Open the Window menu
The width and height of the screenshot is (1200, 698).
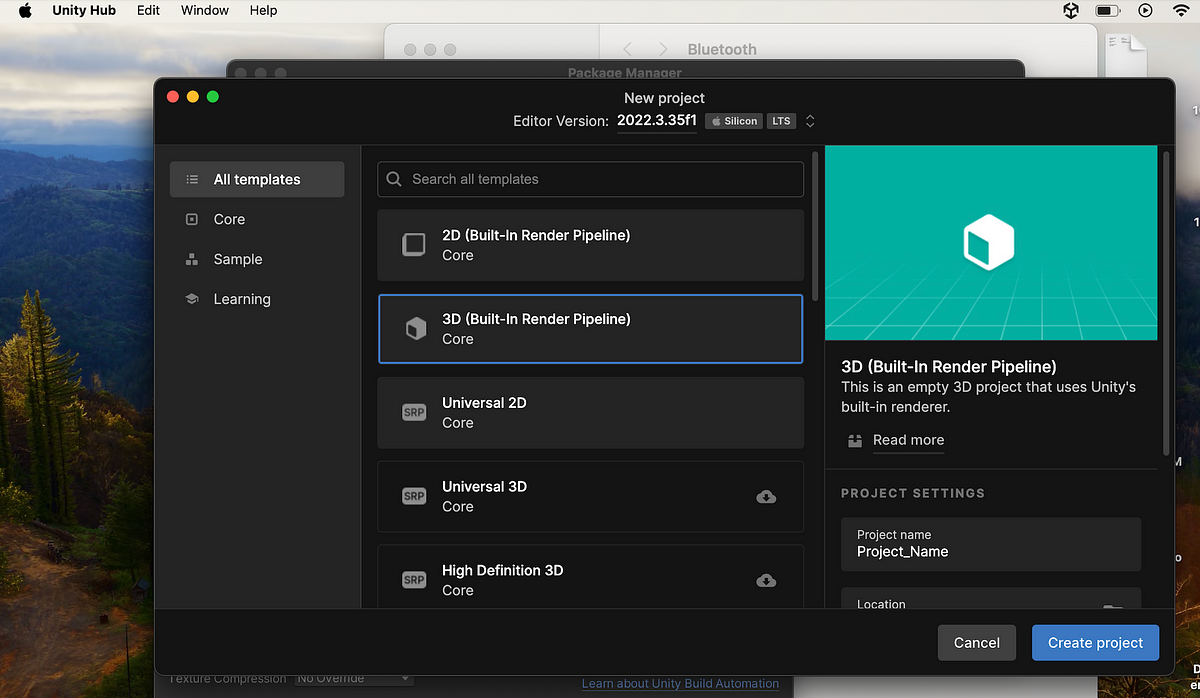pos(205,10)
